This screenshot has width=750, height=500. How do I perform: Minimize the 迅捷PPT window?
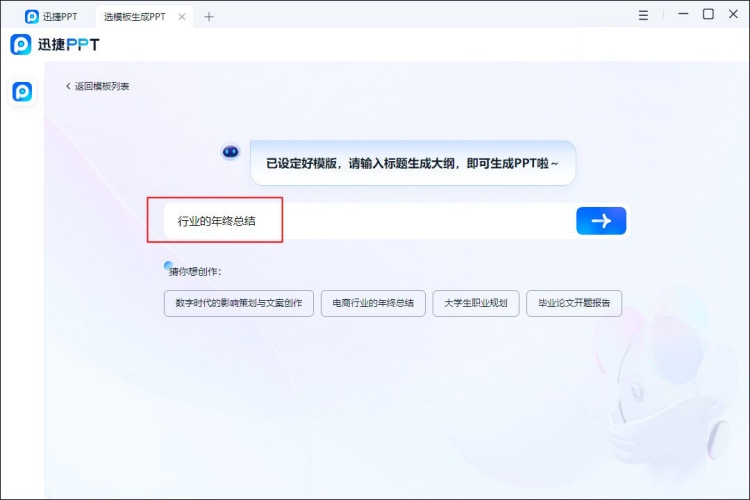point(683,14)
